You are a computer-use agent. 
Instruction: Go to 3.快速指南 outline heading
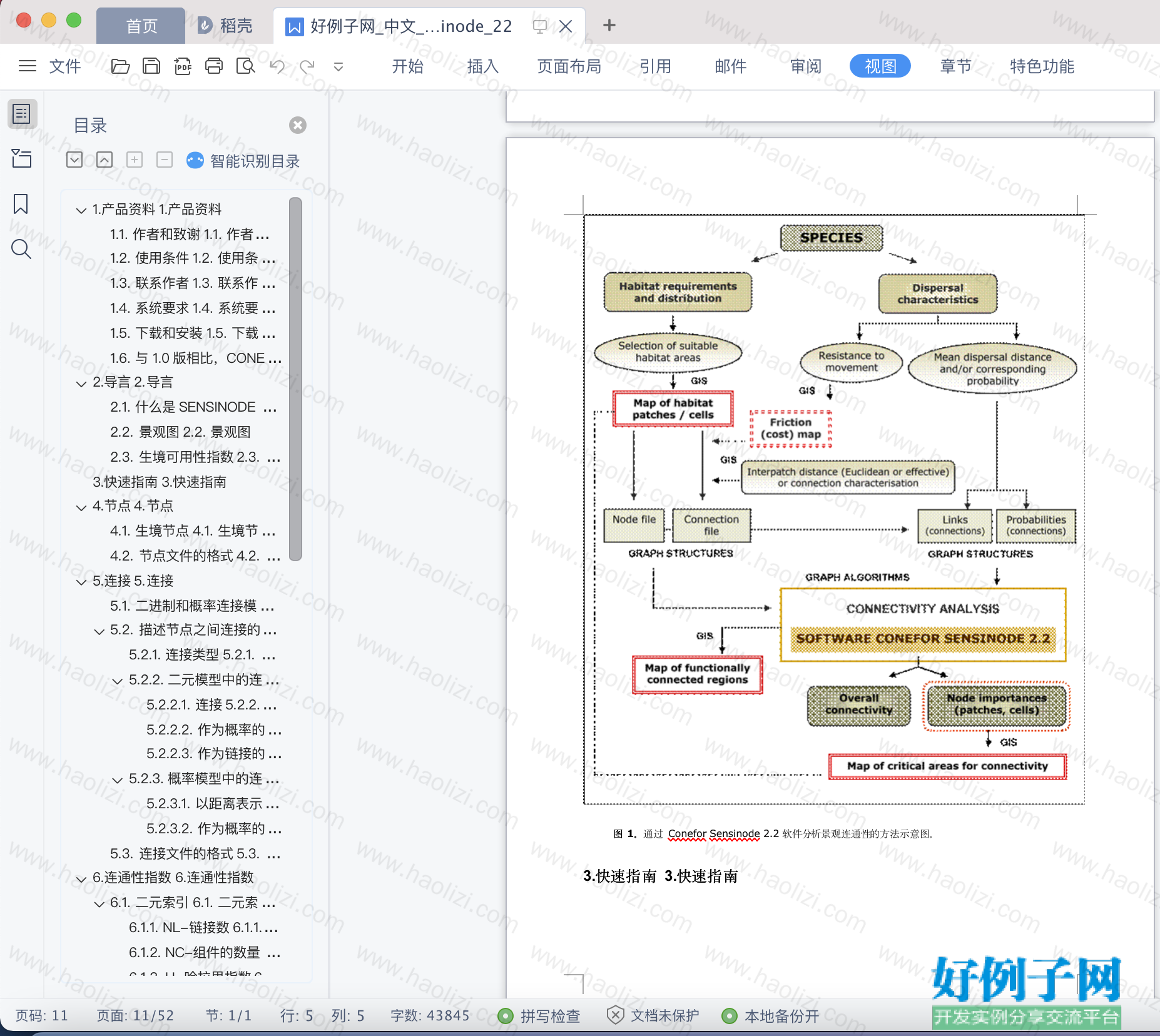coord(160,482)
